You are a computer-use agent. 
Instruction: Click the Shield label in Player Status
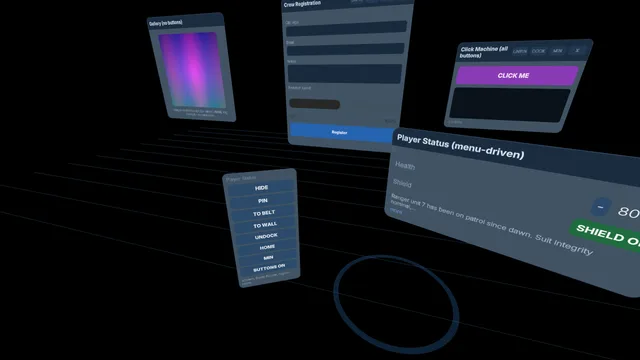[402, 183]
